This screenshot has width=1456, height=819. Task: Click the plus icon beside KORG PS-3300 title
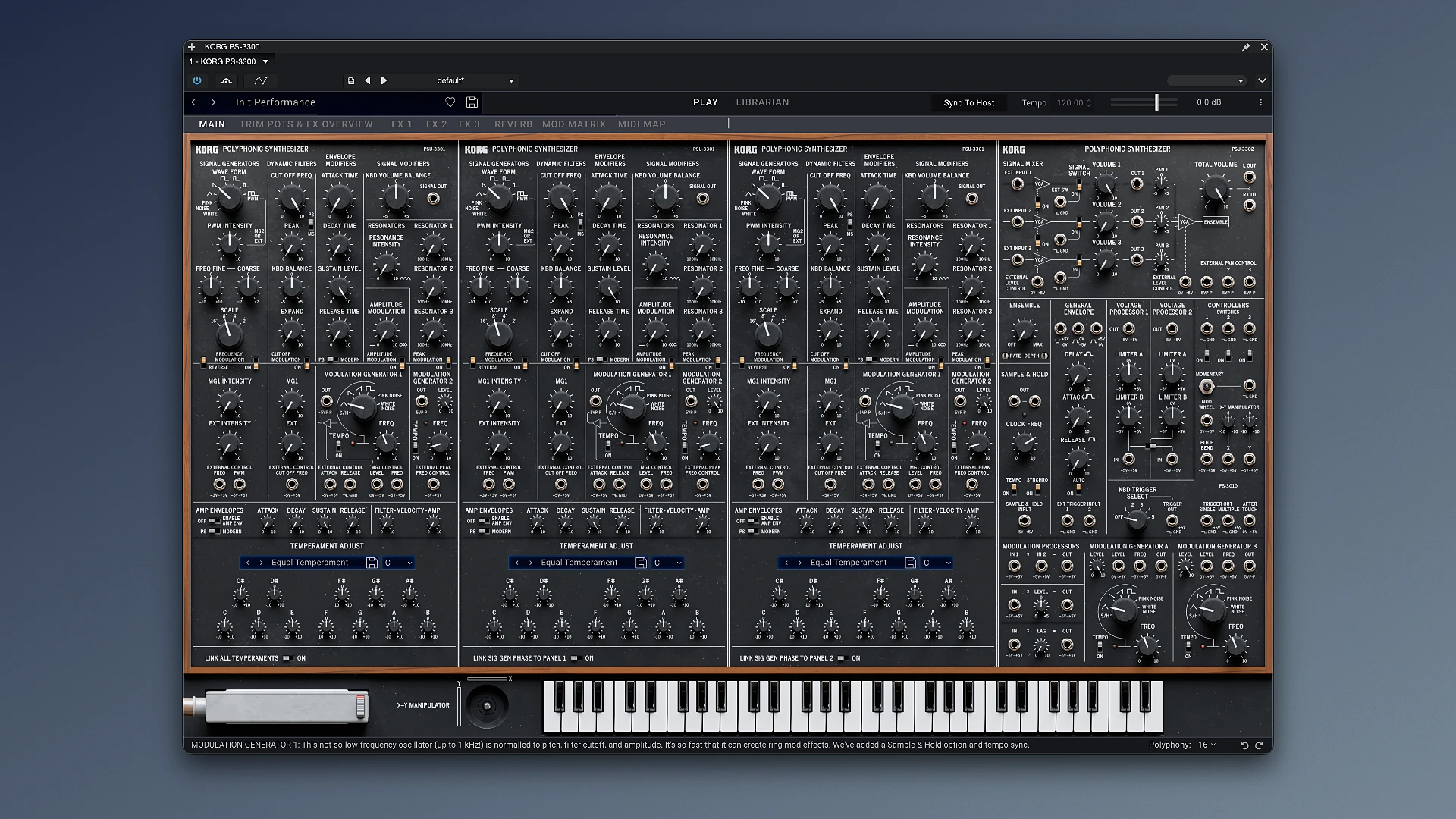tap(192, 47)
